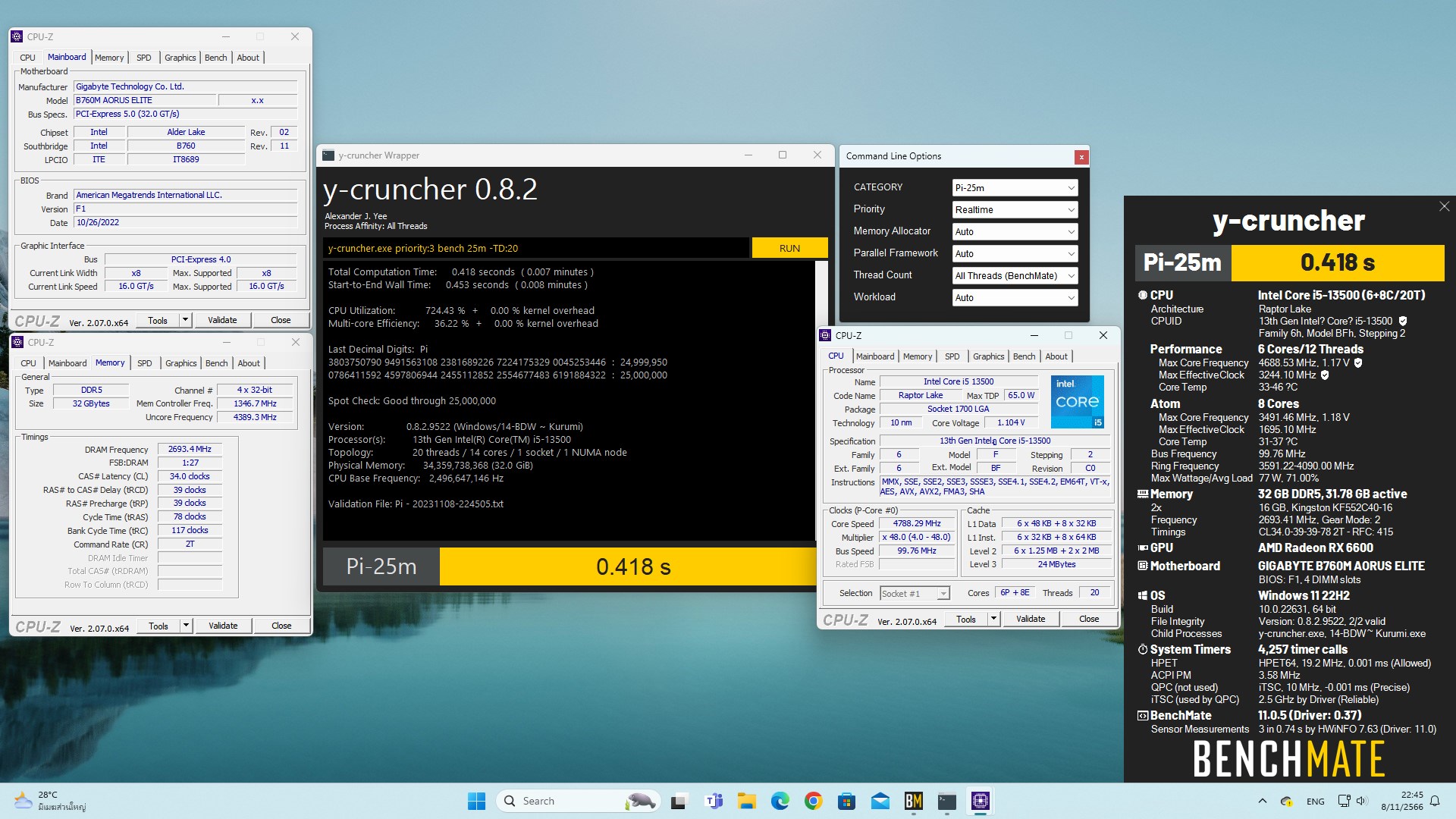Expand Tools arrow in CPU-Z Memory window
The width and height of the screenshot is (1456, 819).
point(186,626)
